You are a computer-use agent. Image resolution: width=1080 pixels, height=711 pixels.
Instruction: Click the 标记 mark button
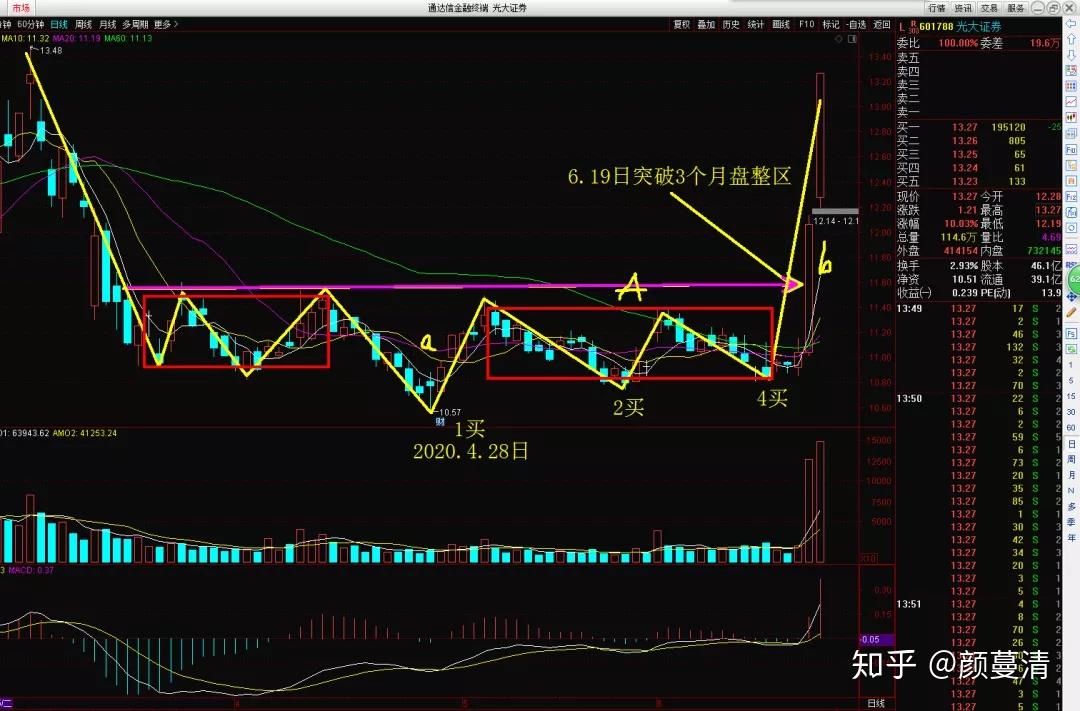[831, 25]
